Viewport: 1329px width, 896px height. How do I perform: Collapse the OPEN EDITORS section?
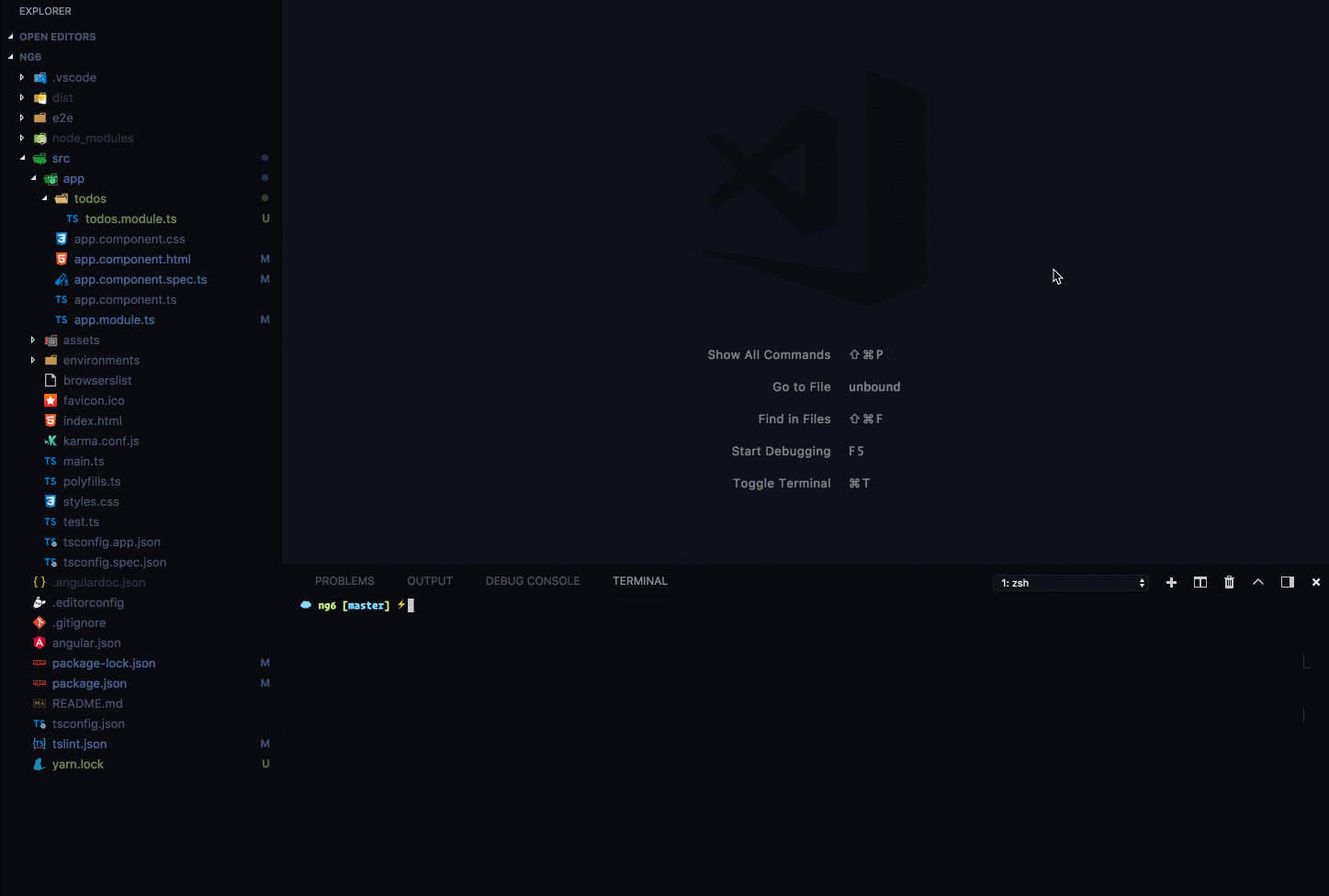(10, 37)
